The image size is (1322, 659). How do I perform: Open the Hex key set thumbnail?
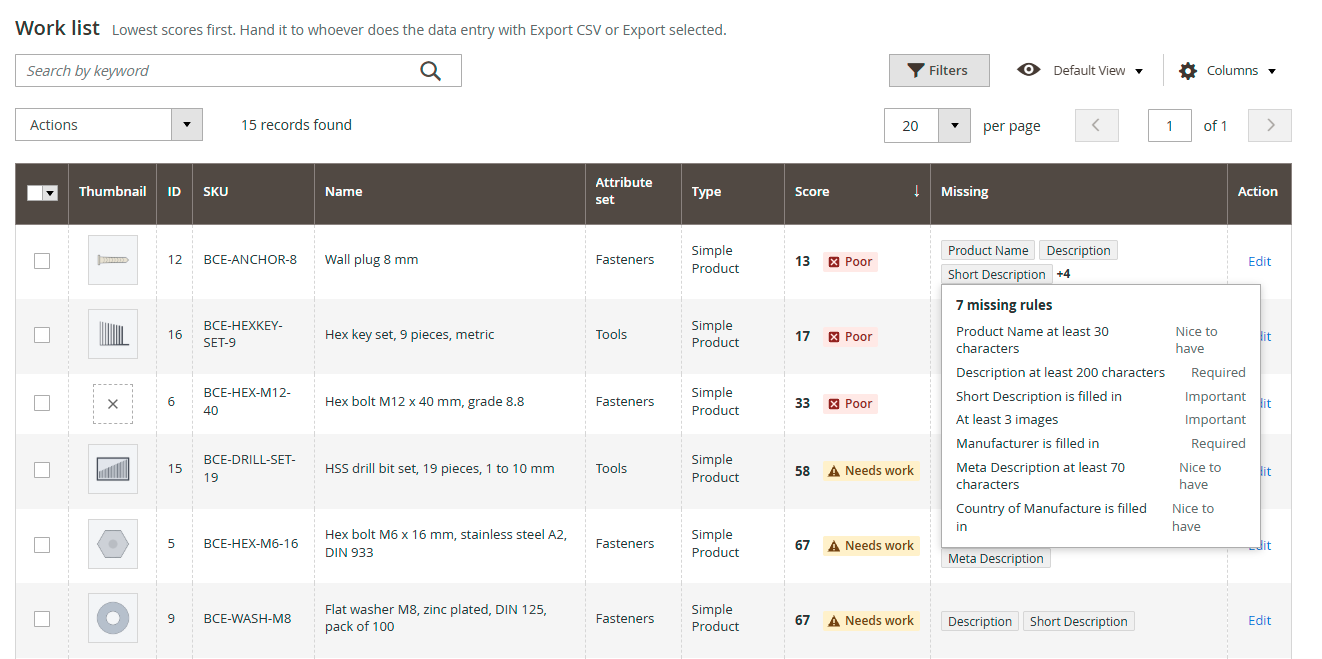tap(113, 334)
